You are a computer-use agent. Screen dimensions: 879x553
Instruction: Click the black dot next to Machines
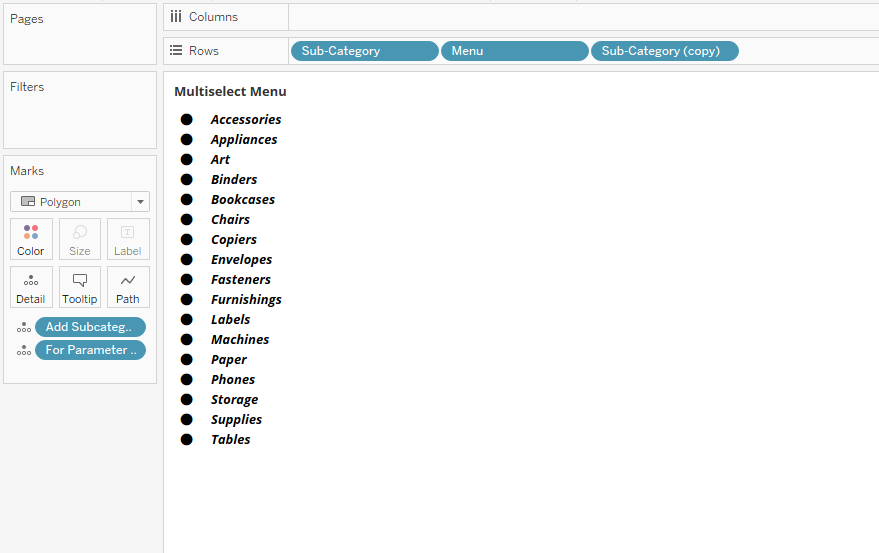[x=187, y=340]
